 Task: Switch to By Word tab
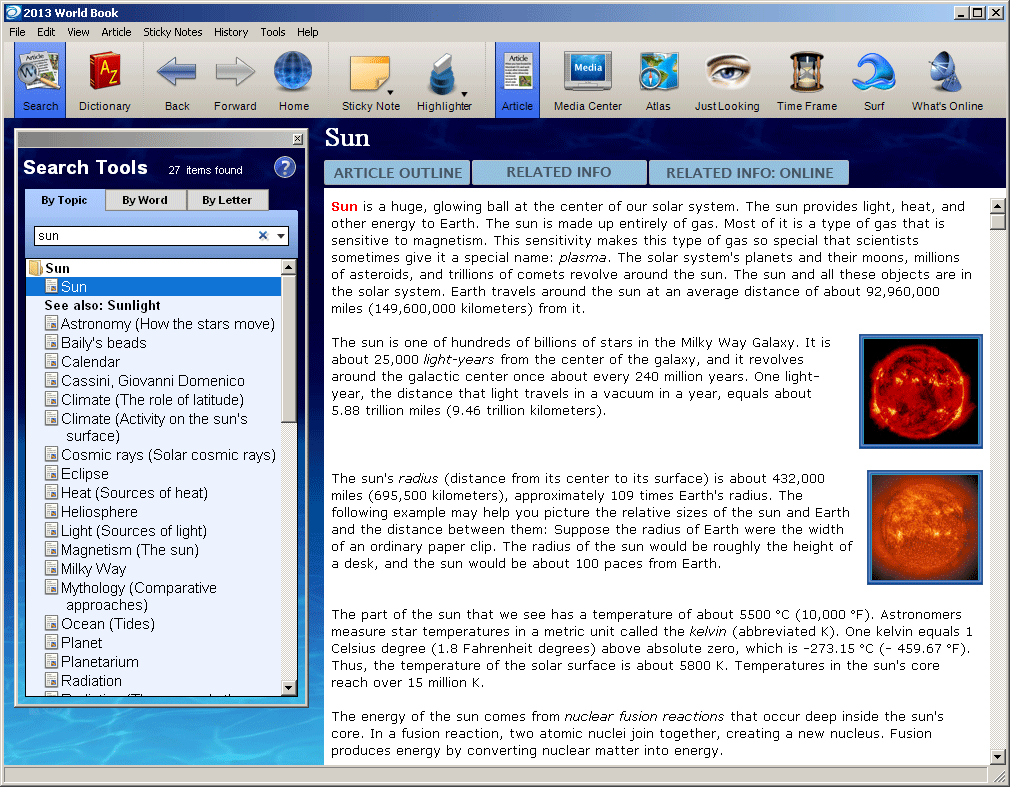145,200
